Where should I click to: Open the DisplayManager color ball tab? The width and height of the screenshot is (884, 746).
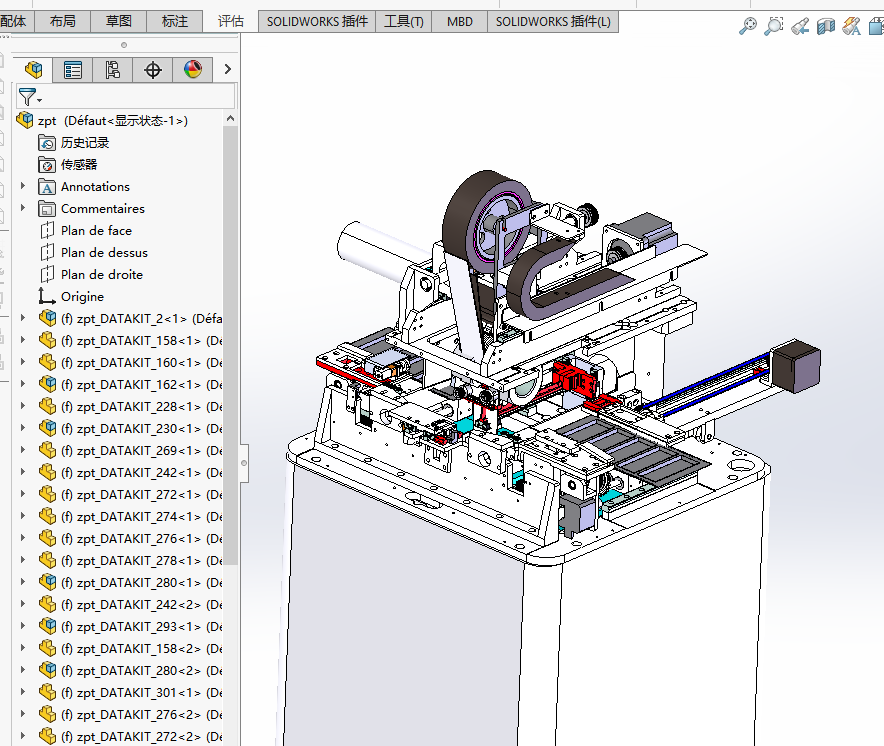click(192, 69)
